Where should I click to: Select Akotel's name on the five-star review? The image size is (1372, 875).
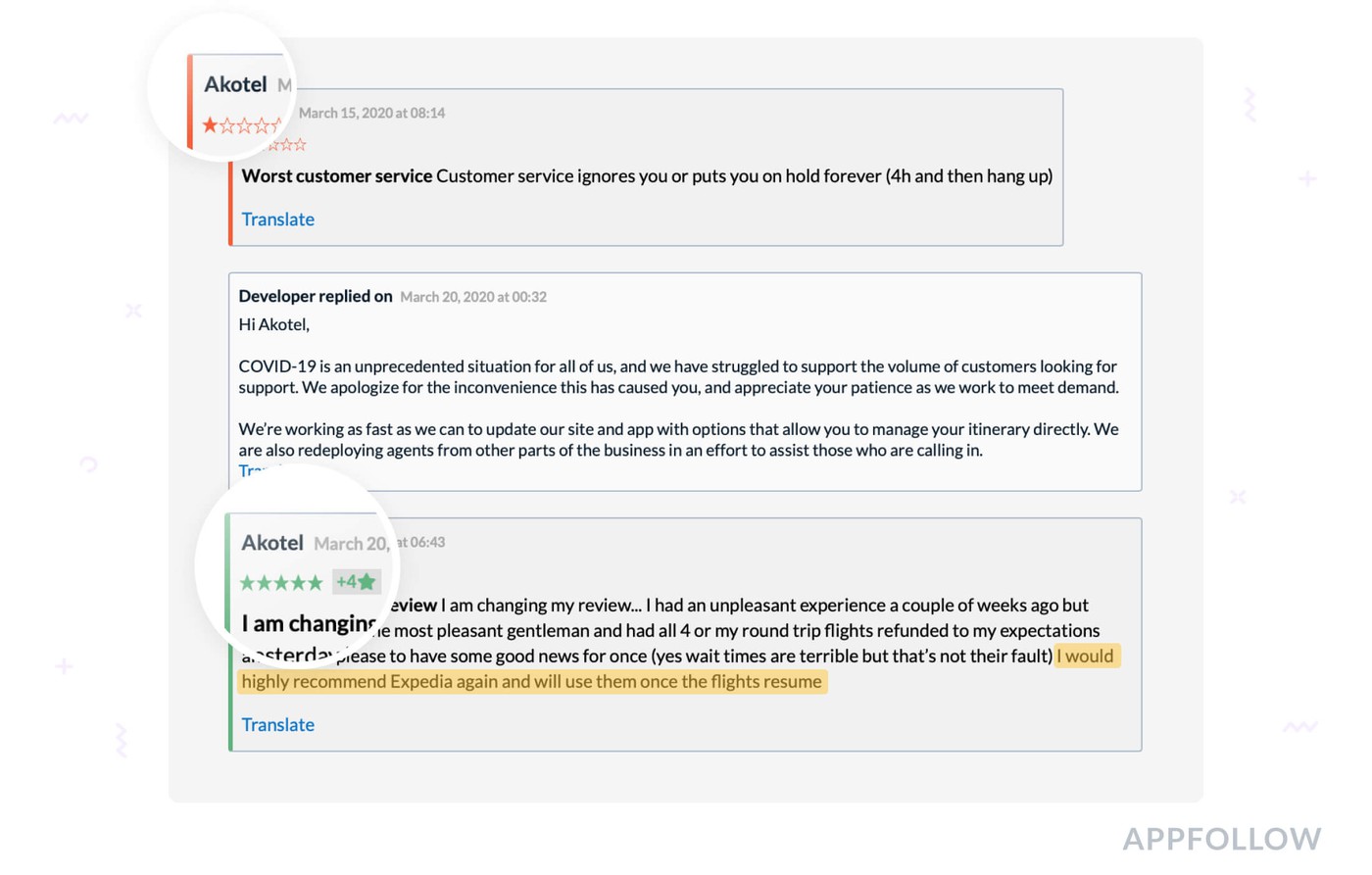click(272, 543)
